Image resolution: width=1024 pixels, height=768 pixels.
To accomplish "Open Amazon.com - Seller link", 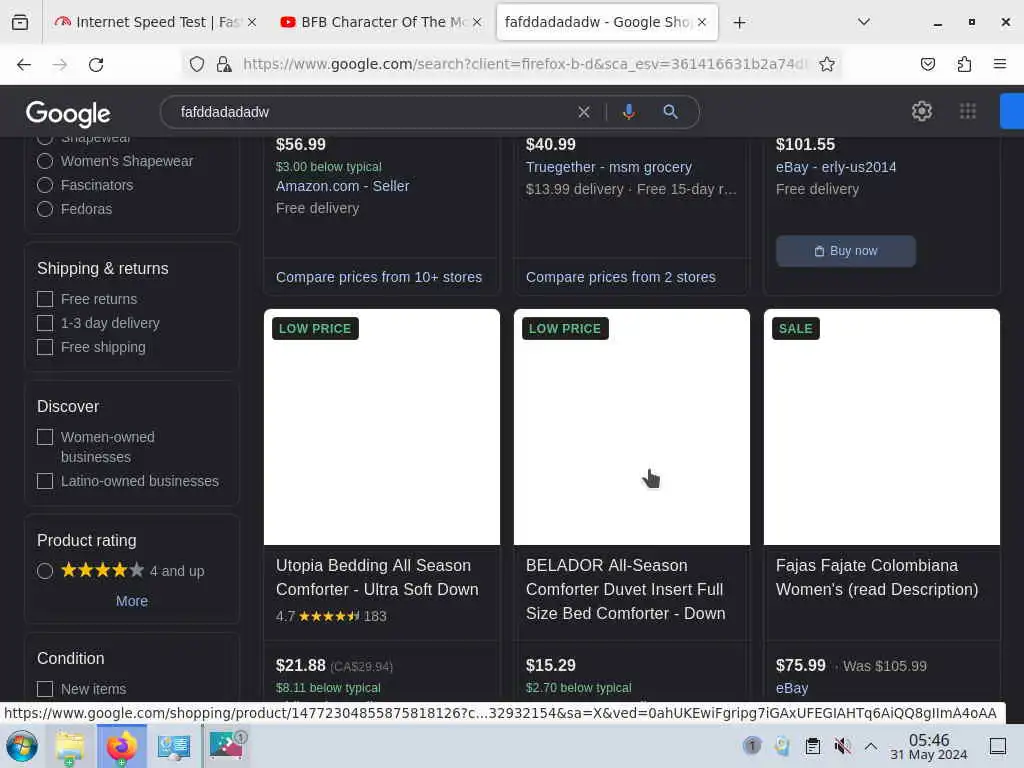I will click(342, 186).
